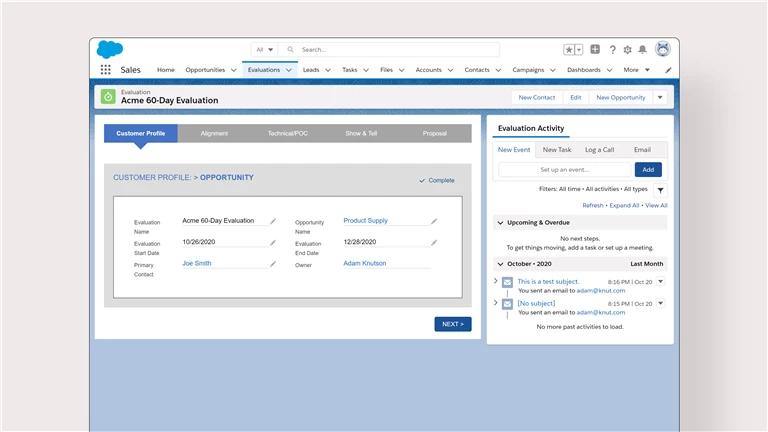Click the green Evaluation record icon

tap(108, 96)
